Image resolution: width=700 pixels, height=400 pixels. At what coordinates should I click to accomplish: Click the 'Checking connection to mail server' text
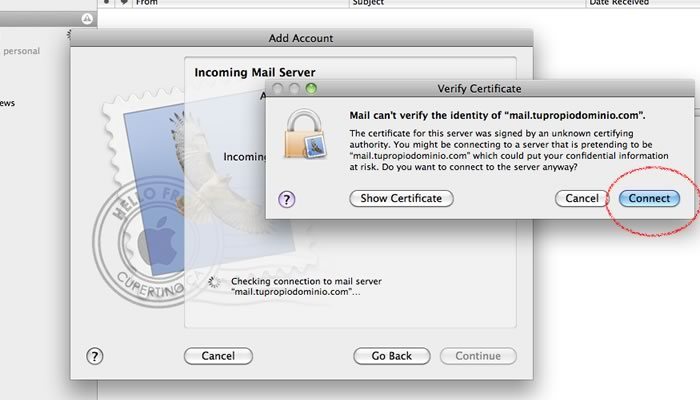point(306,286)
